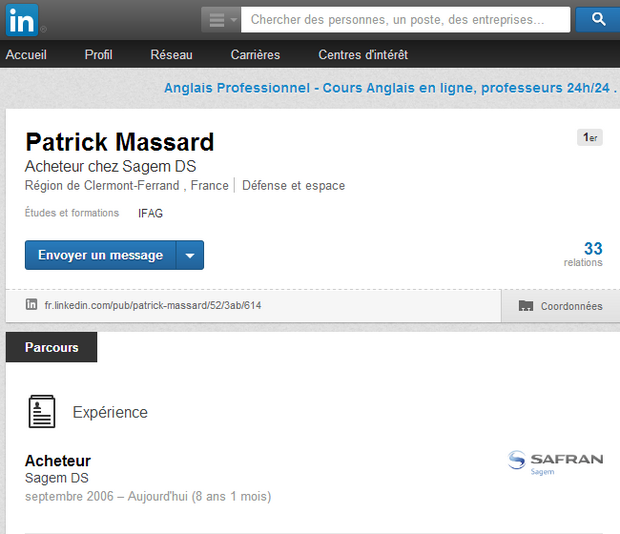Click the search field for people and companies
The width and height of the screenshot is (620, 534).
pos(405,19)
